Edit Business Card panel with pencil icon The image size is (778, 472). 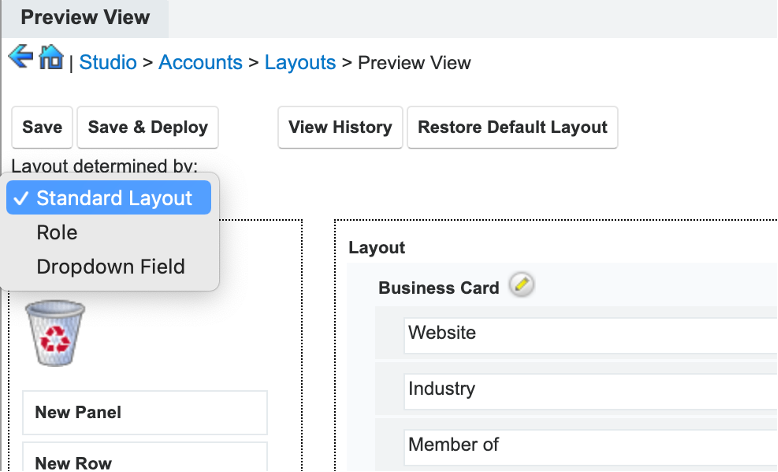521,286
